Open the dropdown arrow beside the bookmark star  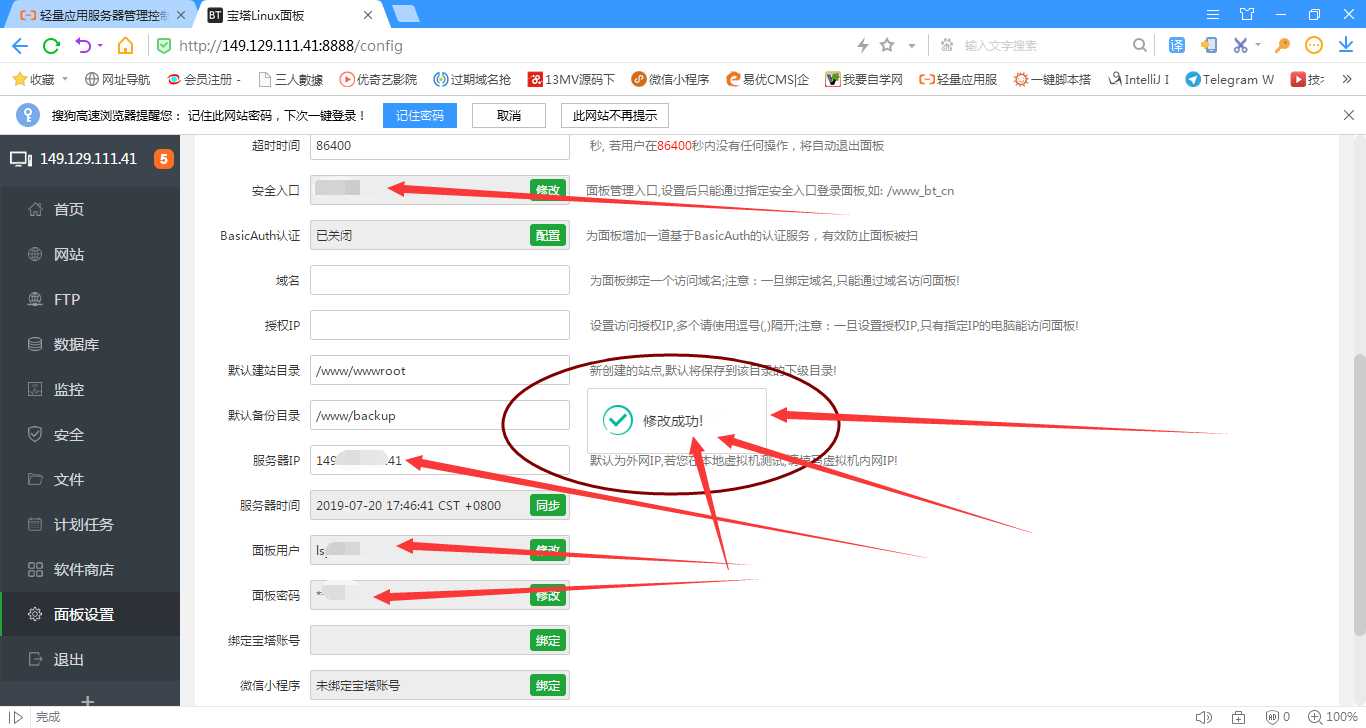click(912, 45)
